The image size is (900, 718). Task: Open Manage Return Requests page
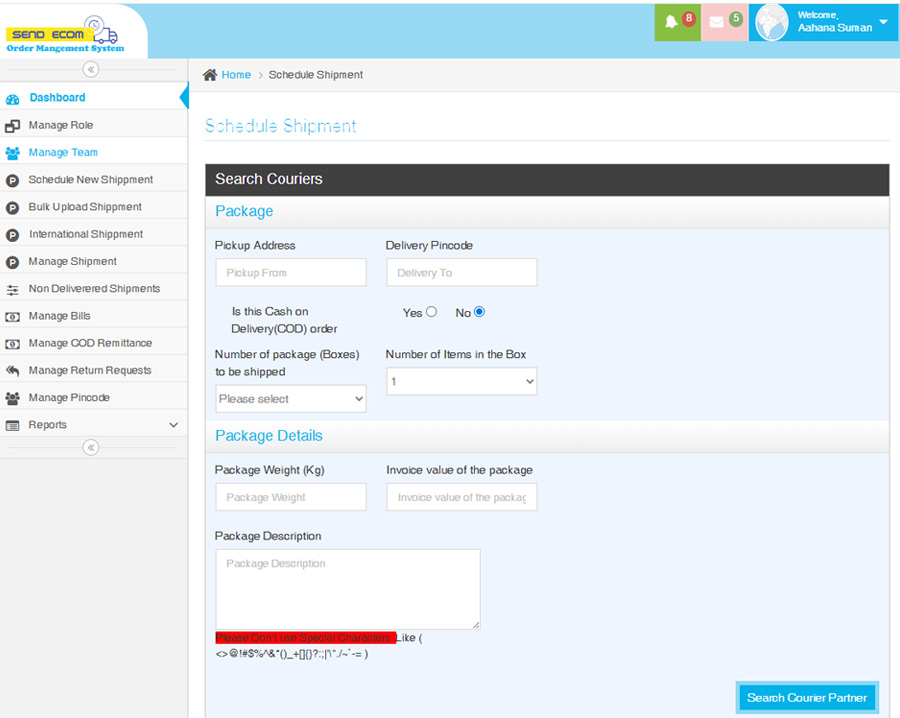[90, 370]
